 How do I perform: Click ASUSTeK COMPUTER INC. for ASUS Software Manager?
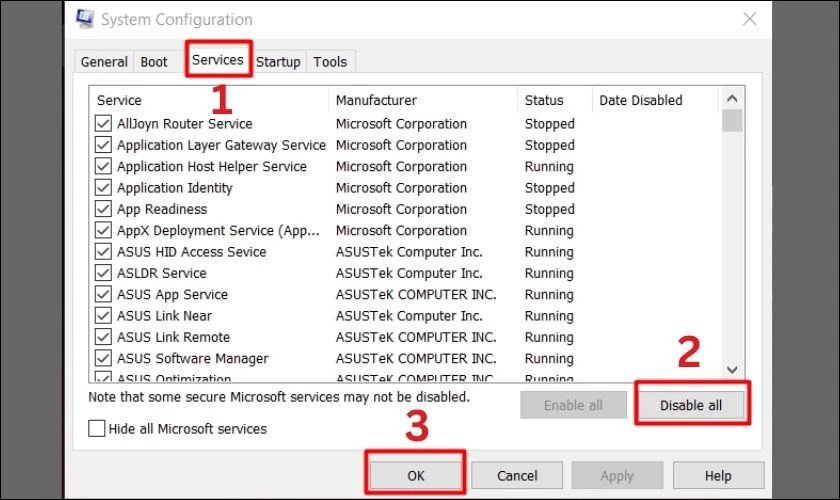[416, 359]
